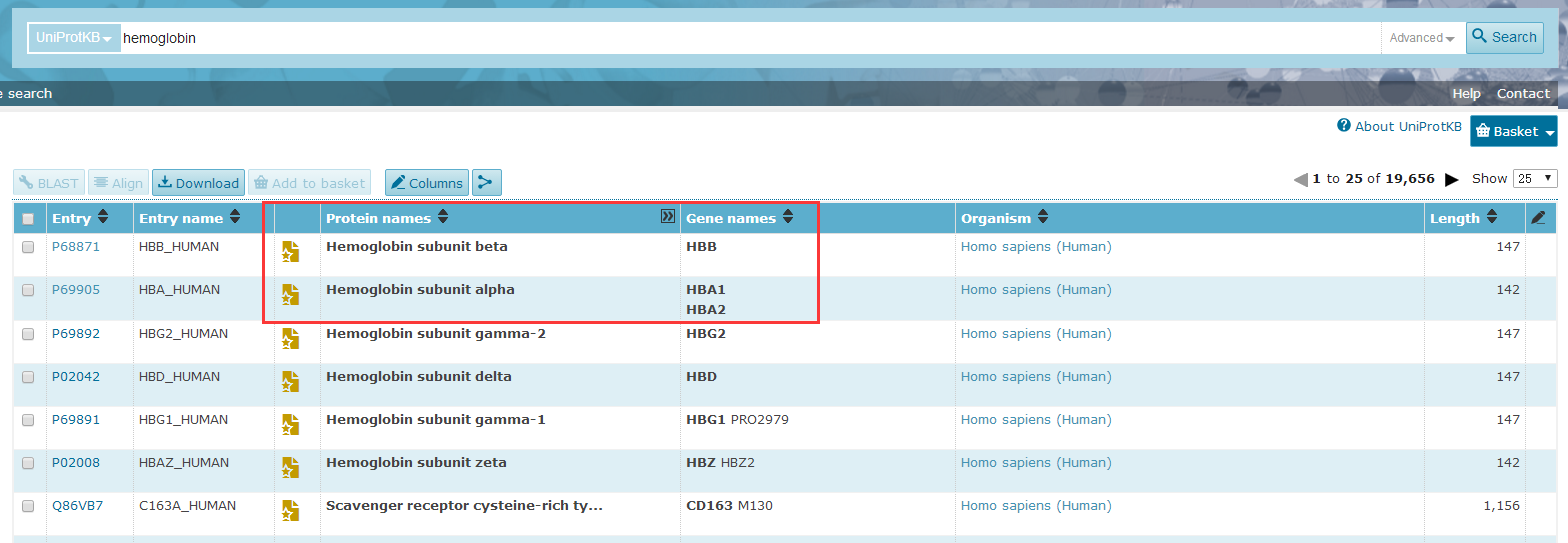The width and height of the screenshot is (1568, 543).
Task: Click the Search button
Action: (x=1504, y=38)
